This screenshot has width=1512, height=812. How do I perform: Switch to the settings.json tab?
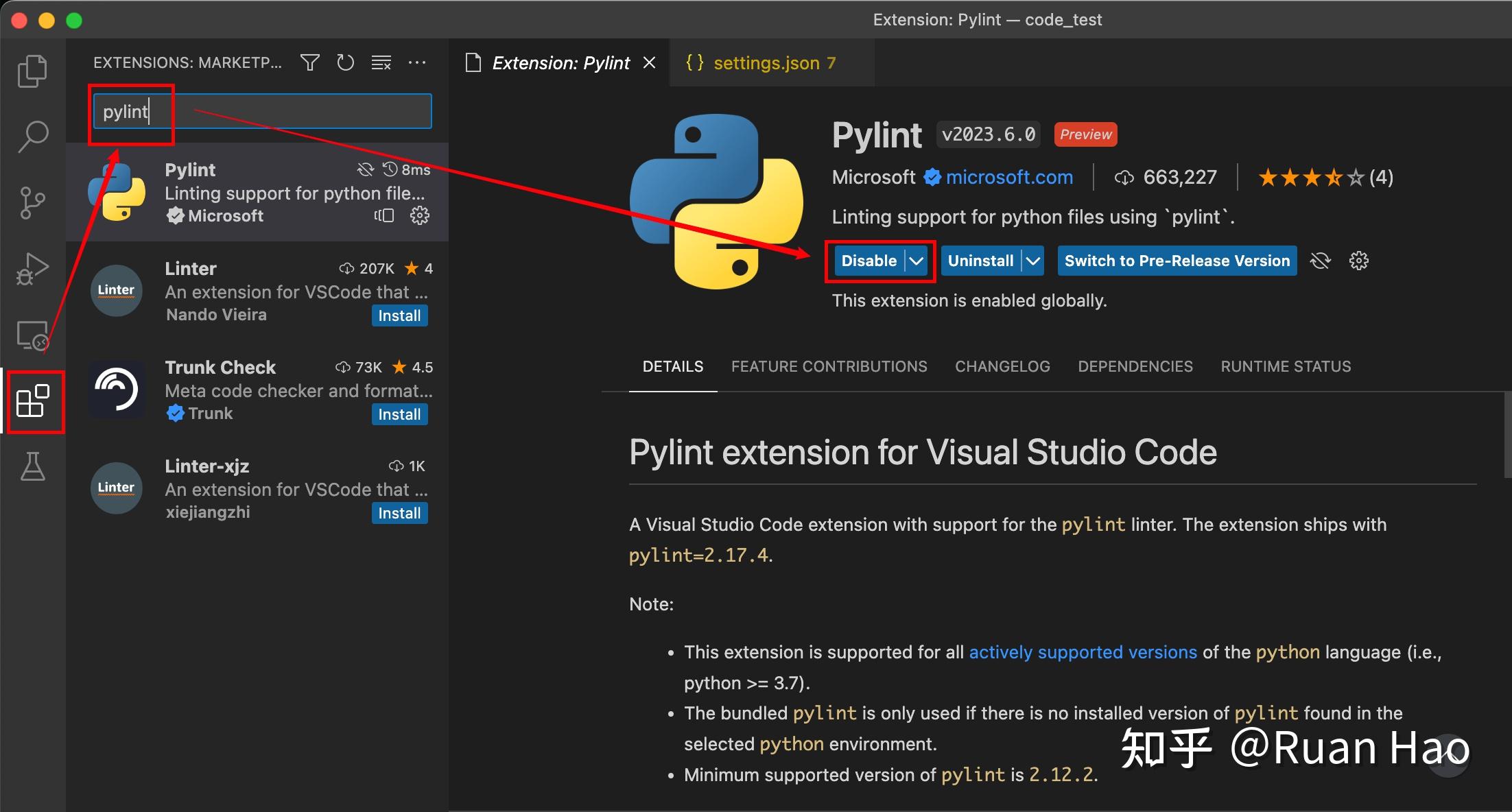[766, 62]
